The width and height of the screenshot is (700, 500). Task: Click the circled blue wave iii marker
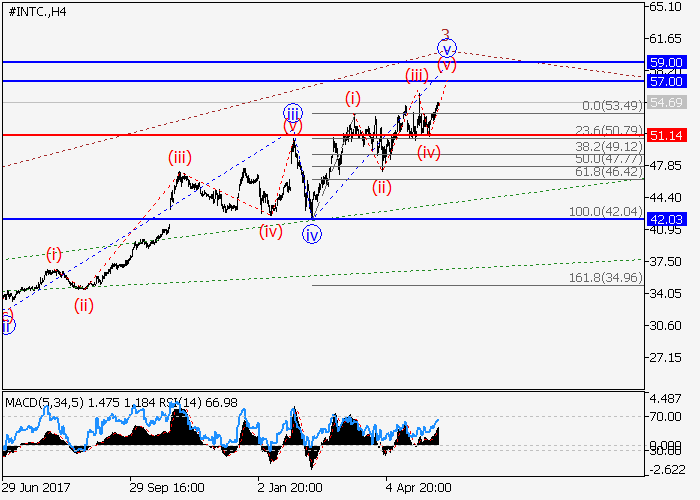pyautogui.click(x=292, y=113)
